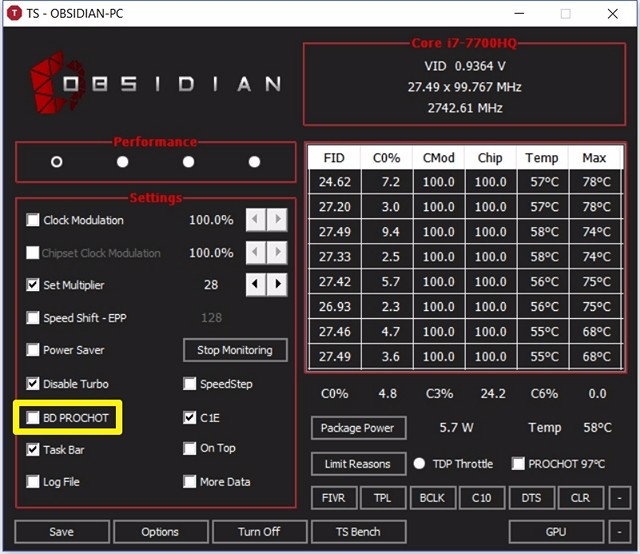Uncheck the Set Multiplier checkbox
This screenshot has height=554, width=640.
tap(33, 285)
